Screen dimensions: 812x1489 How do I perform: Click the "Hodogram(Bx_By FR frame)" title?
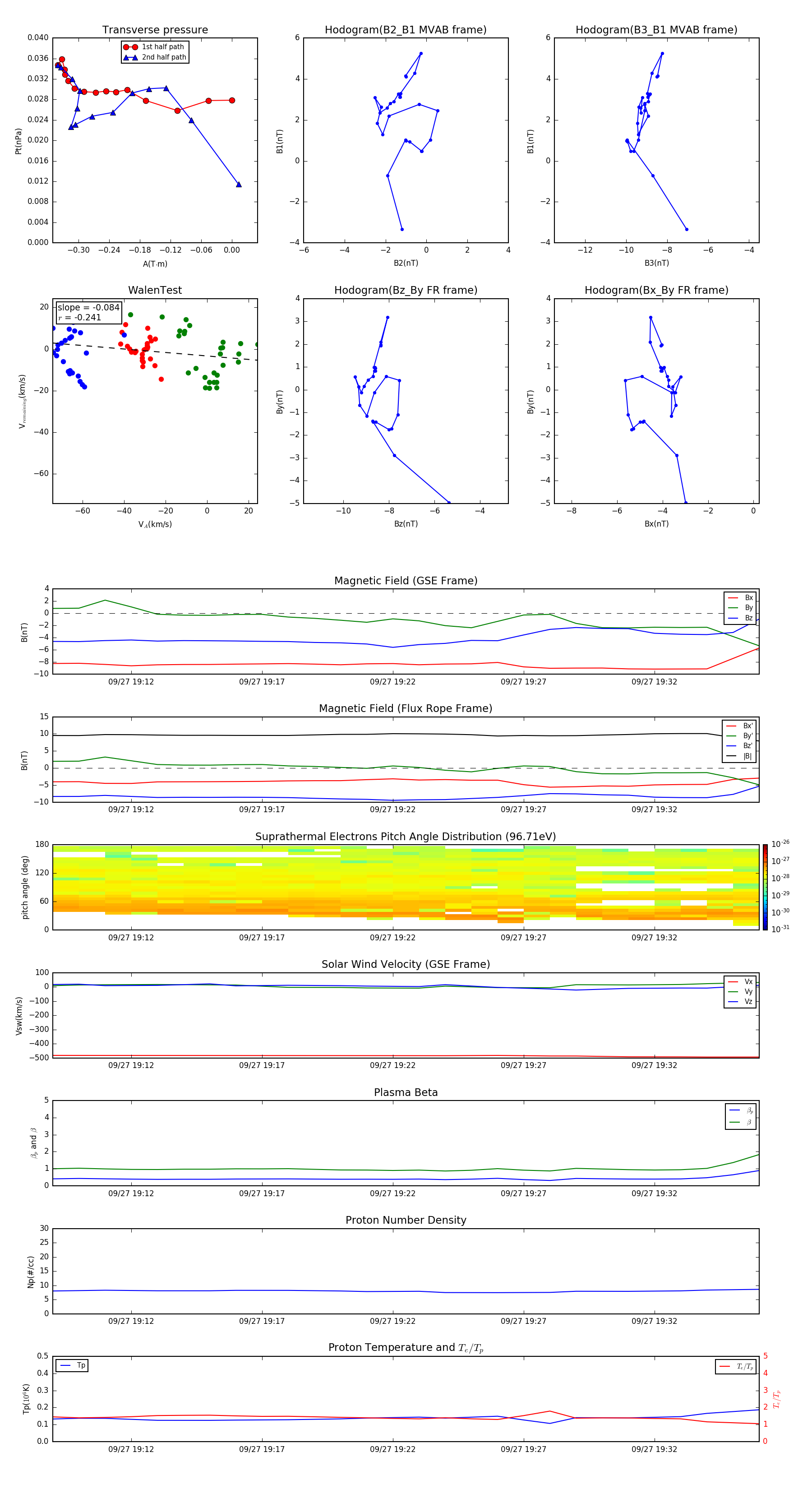pos(656,290)
